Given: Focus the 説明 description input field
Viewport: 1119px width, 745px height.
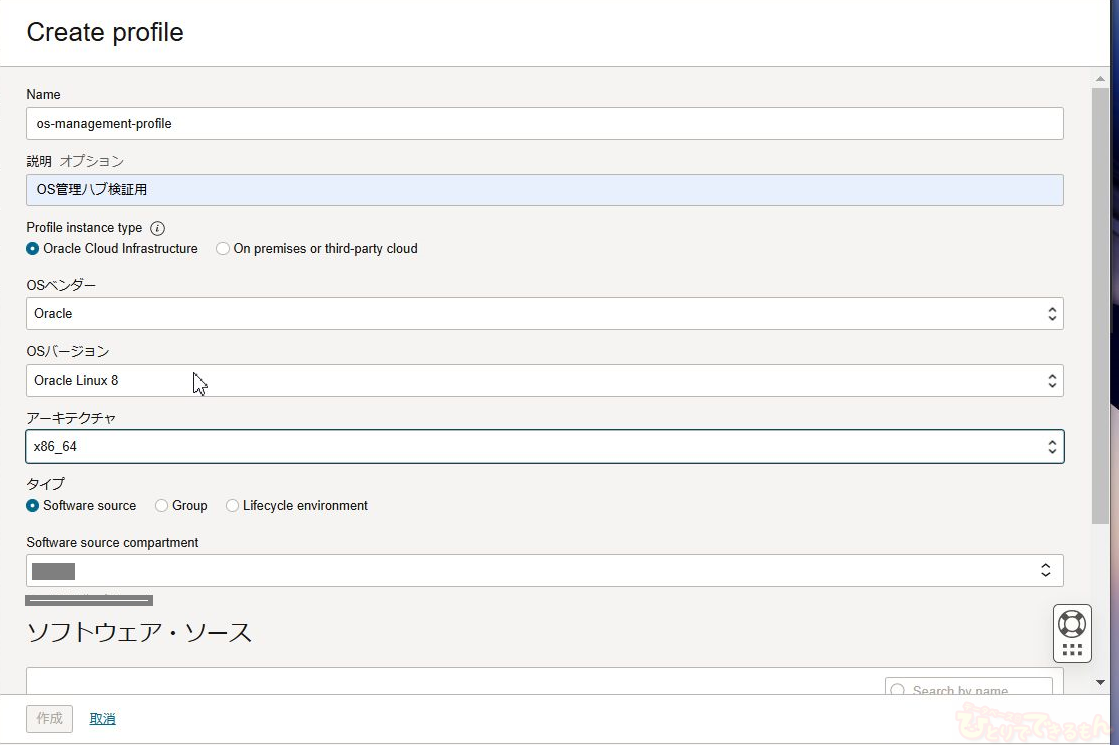Looking at the screenshot, I should pyautogui.click(x=545, y=190).
